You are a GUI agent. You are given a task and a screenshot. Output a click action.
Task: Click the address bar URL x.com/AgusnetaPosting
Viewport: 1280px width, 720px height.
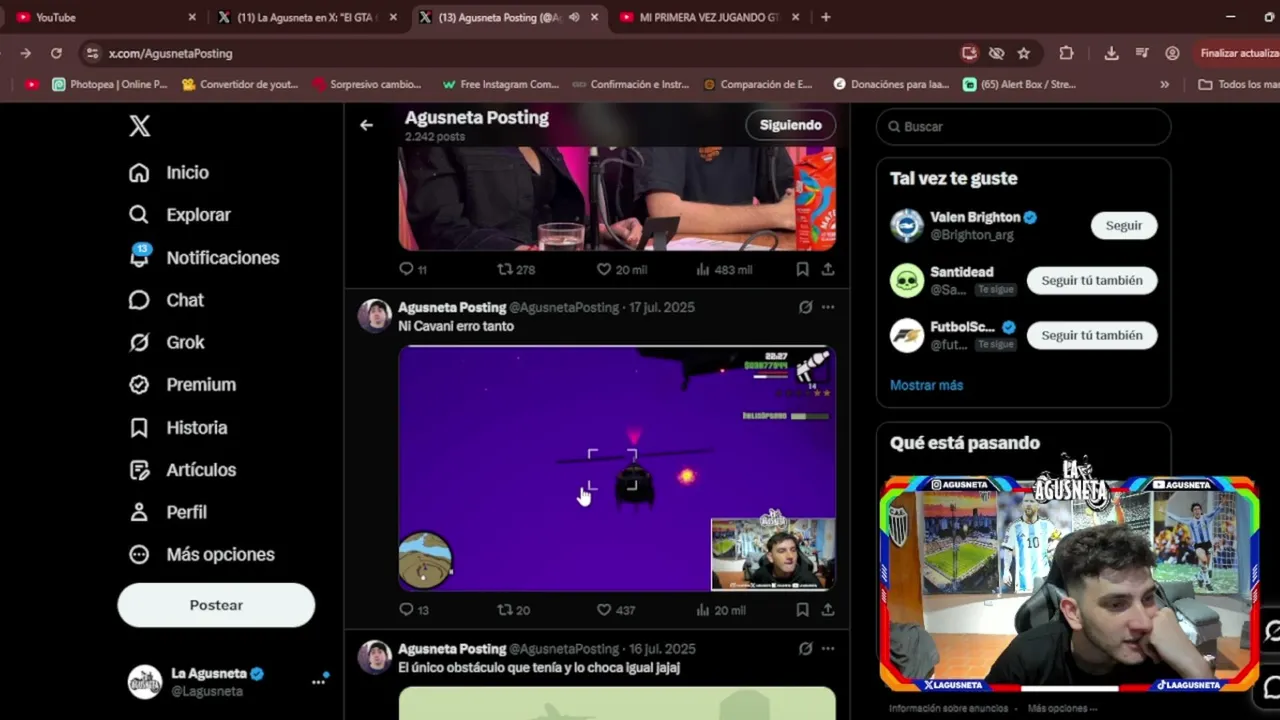[171, 53]
